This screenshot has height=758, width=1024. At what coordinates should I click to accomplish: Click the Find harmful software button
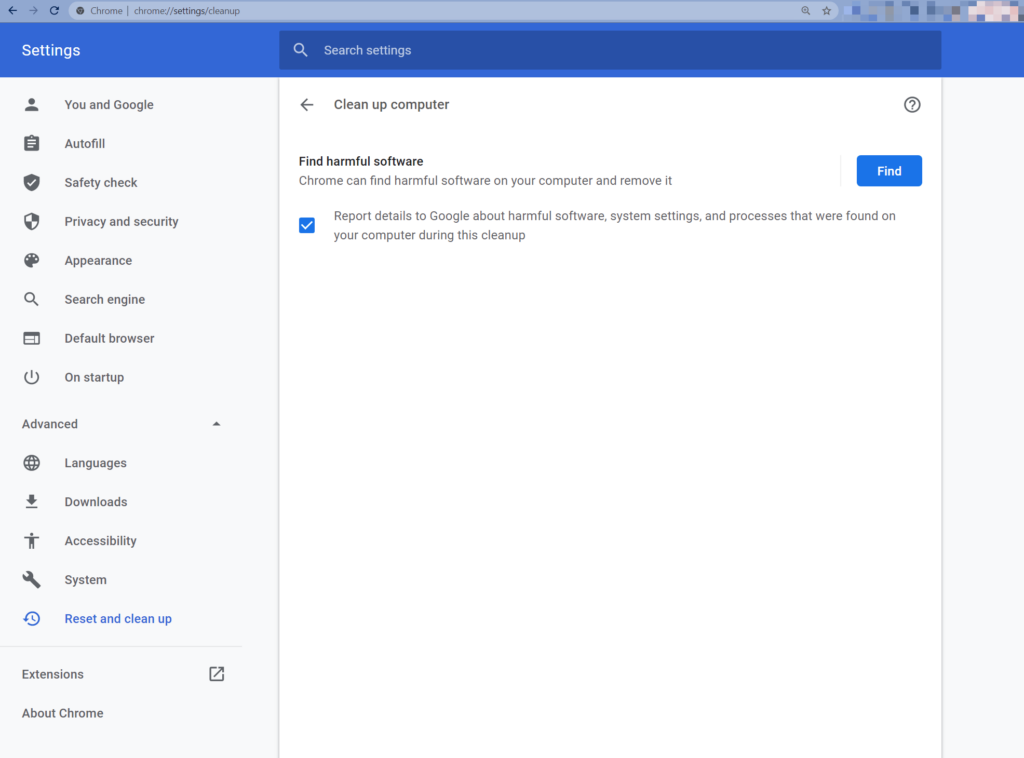pos(888,170)
